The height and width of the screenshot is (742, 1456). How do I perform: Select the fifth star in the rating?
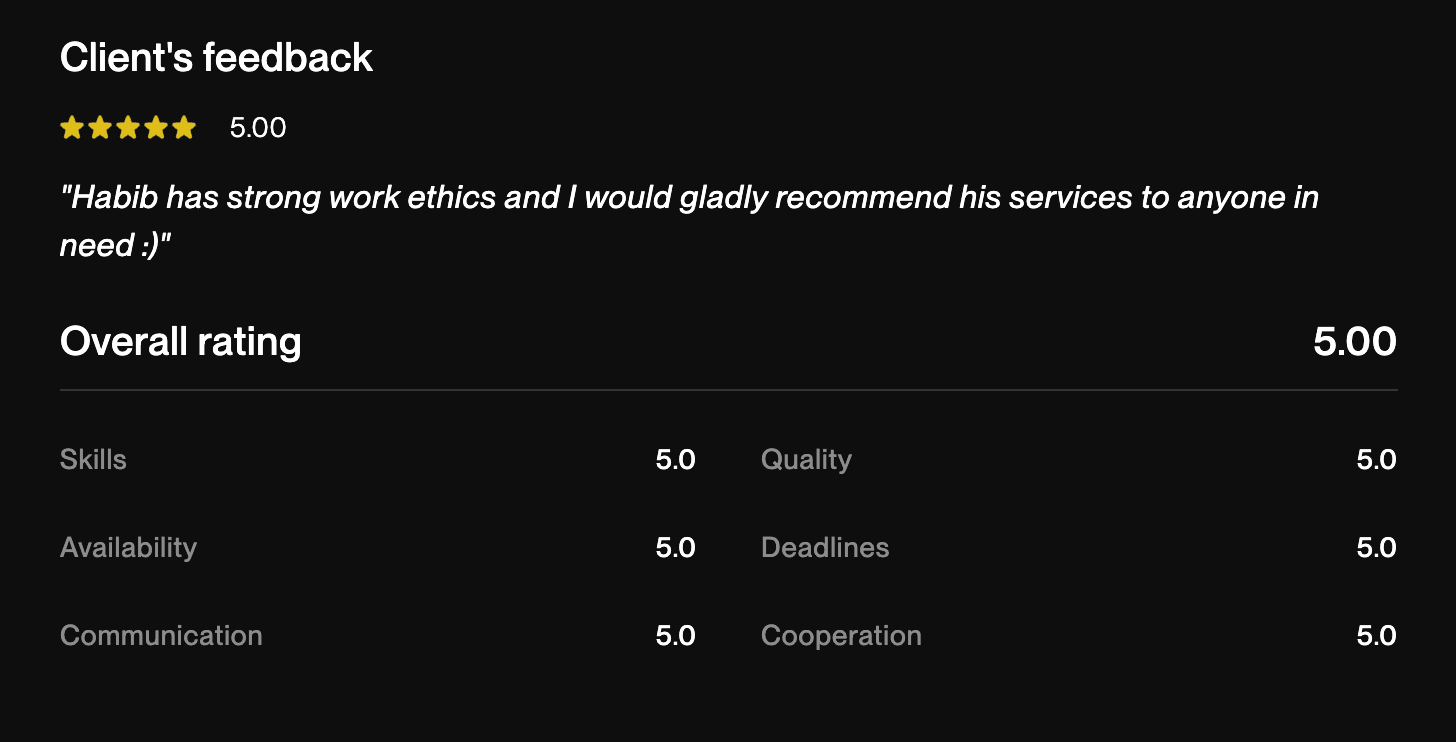tap(184, 128)
